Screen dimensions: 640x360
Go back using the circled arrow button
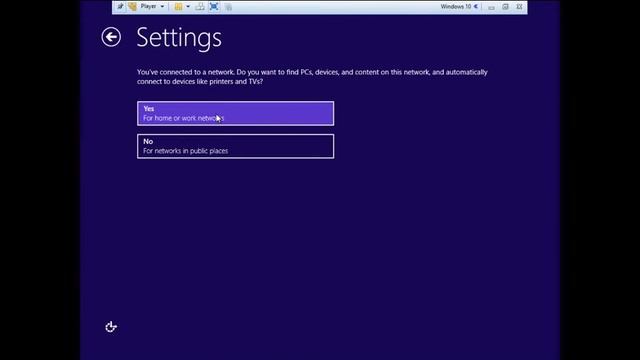(x=111, y=37)
